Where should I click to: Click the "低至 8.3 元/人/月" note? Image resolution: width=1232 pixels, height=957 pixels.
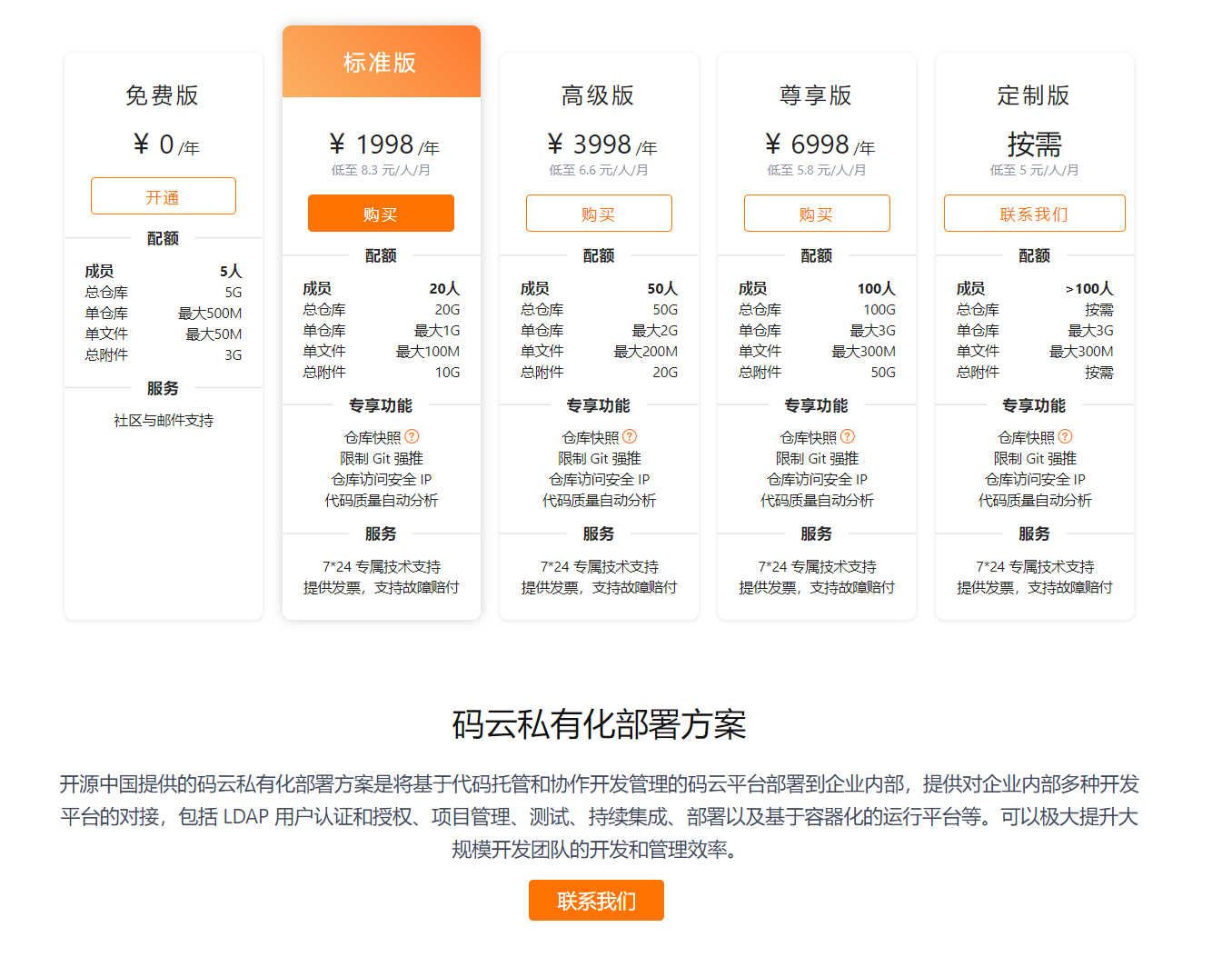pyautogui.click(x=381, y=170)
